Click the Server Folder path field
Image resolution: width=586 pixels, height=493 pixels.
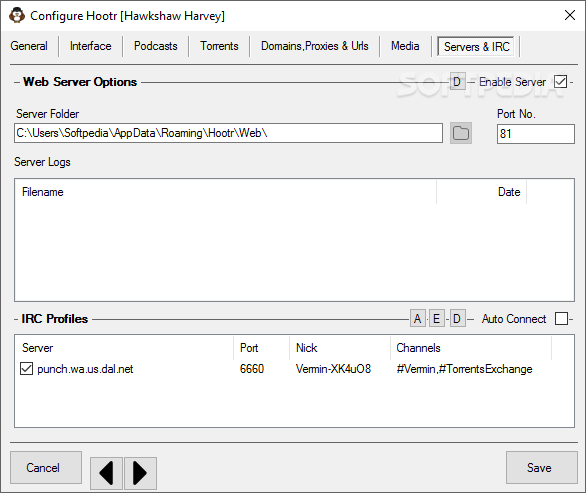228,133
